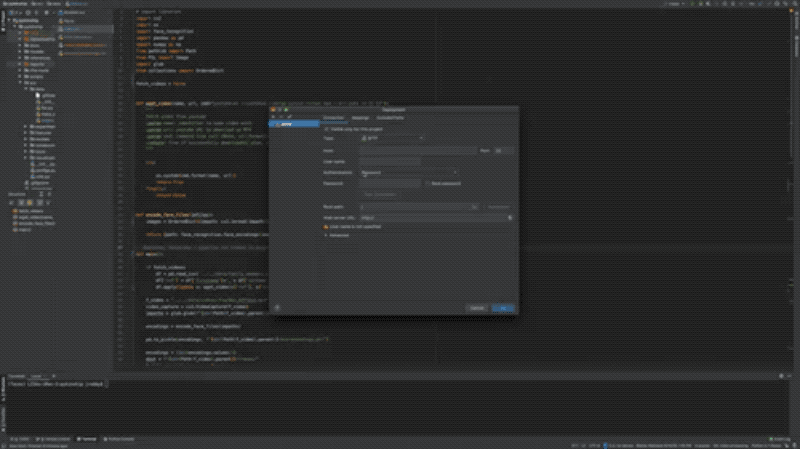
Task: Open the Type dropdown showing SFTP
Action: (x=392, y=138)
